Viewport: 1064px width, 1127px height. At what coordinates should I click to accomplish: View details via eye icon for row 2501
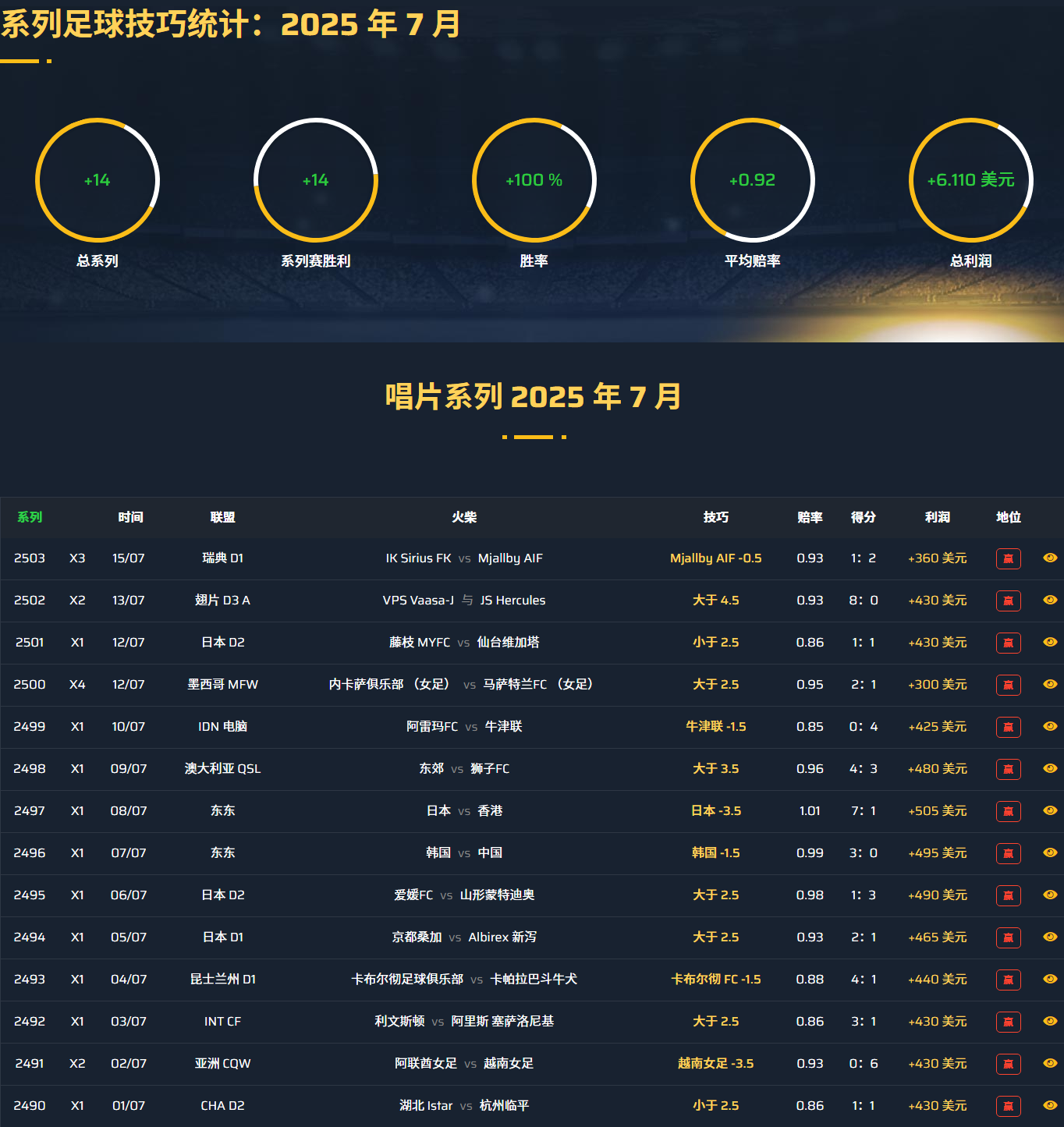click(x=1050, y=642)
